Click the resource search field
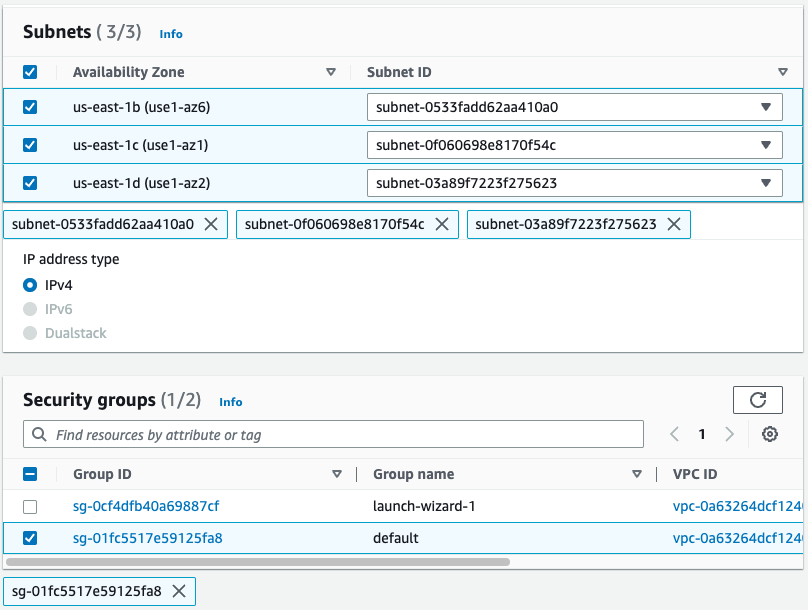The height and width of the screenshot is (610, 808). [x=300, y=433]
